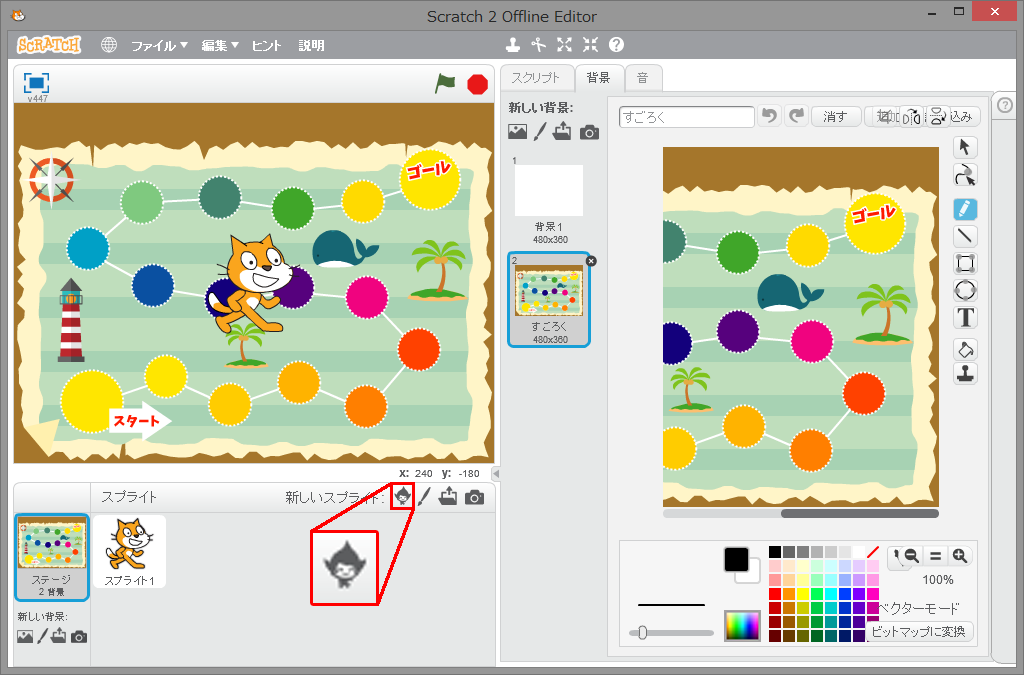
Task: Open the help panel question mark on the right edge
Action: [x=1005, y=105]
